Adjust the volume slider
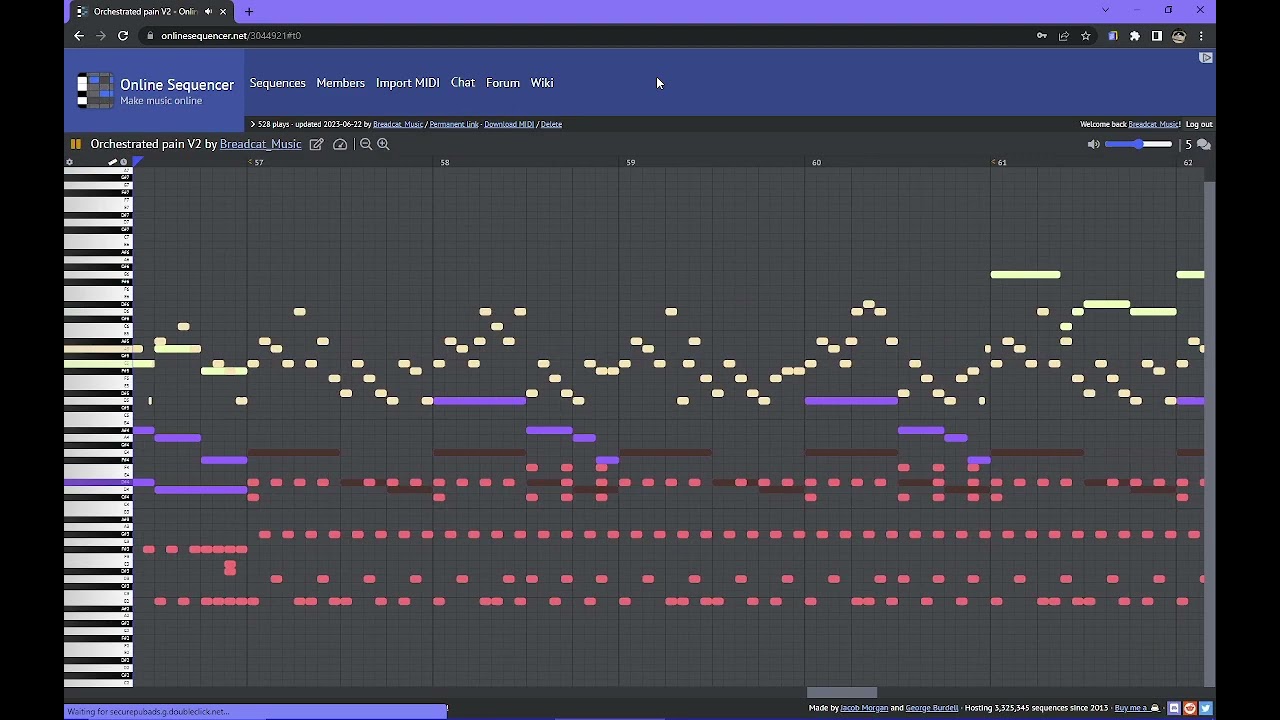1280x720 pixels. pyautogui.click(x=1139, y=144)
